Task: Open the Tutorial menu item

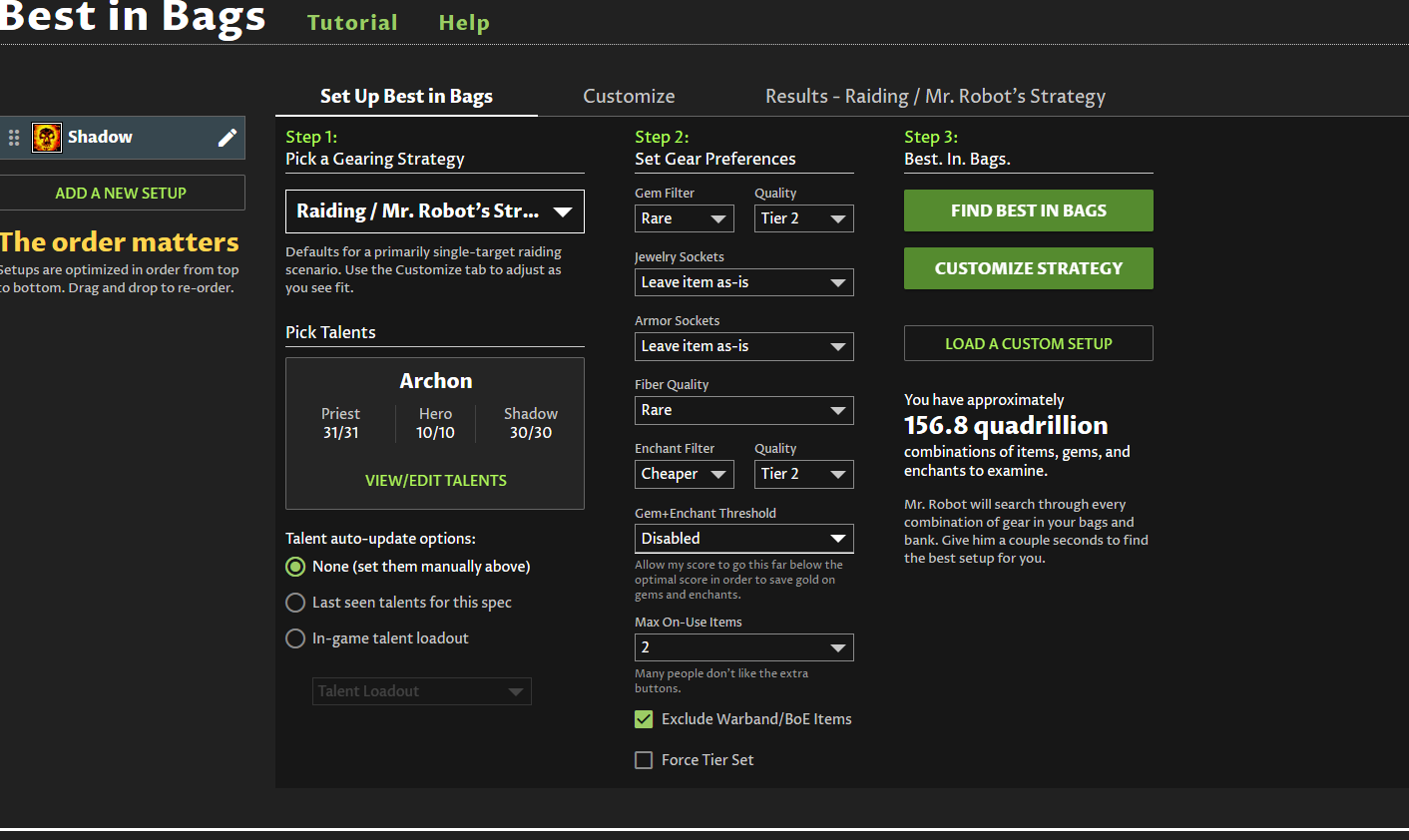Action: click(x=352, y=23)
